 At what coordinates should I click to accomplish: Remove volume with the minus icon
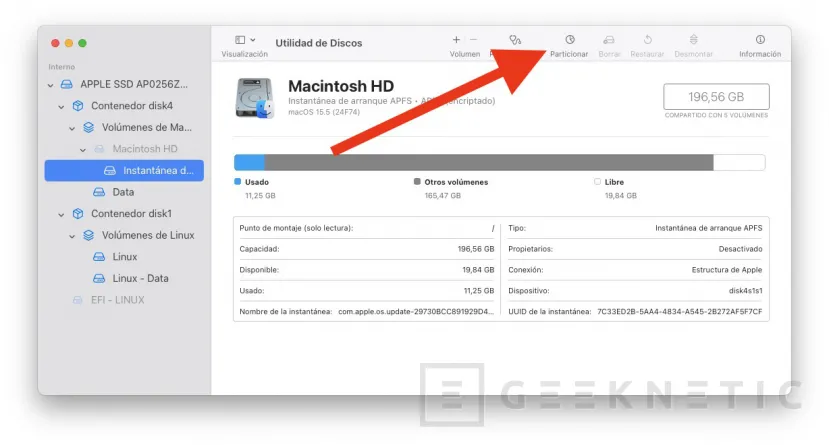tap(473, 40)
